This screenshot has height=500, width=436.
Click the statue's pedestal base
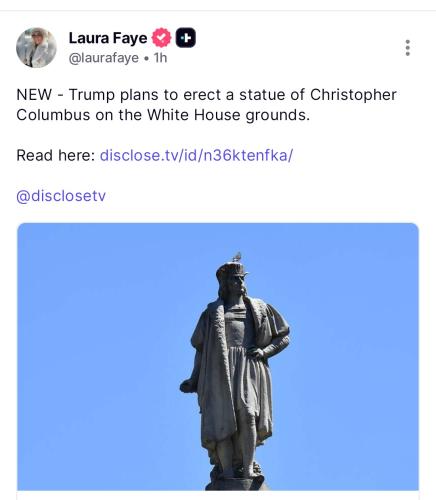coord(235,483)
